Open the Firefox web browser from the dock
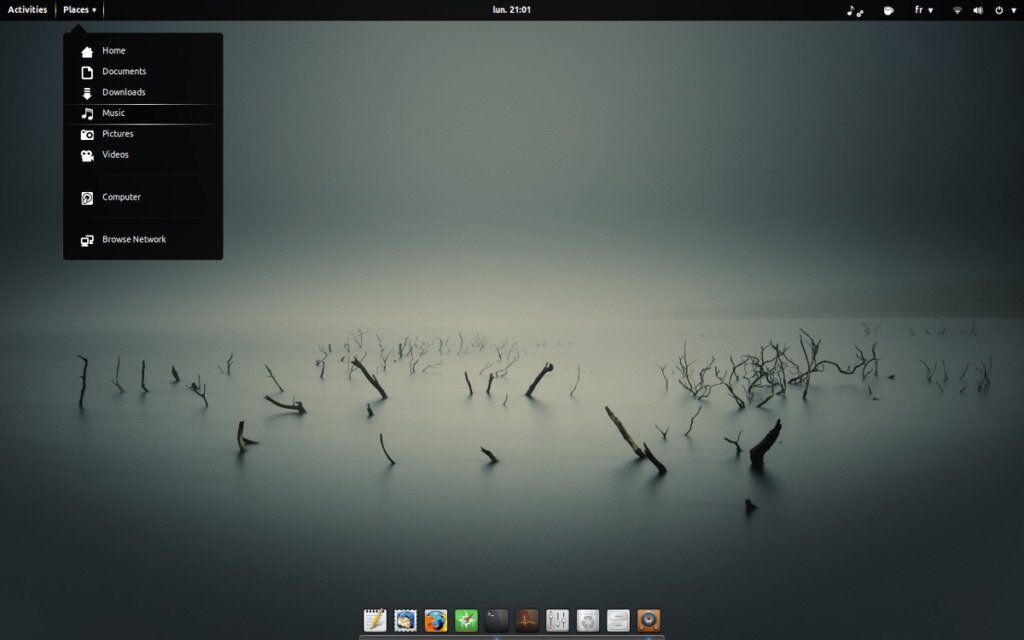 (434, 620)
